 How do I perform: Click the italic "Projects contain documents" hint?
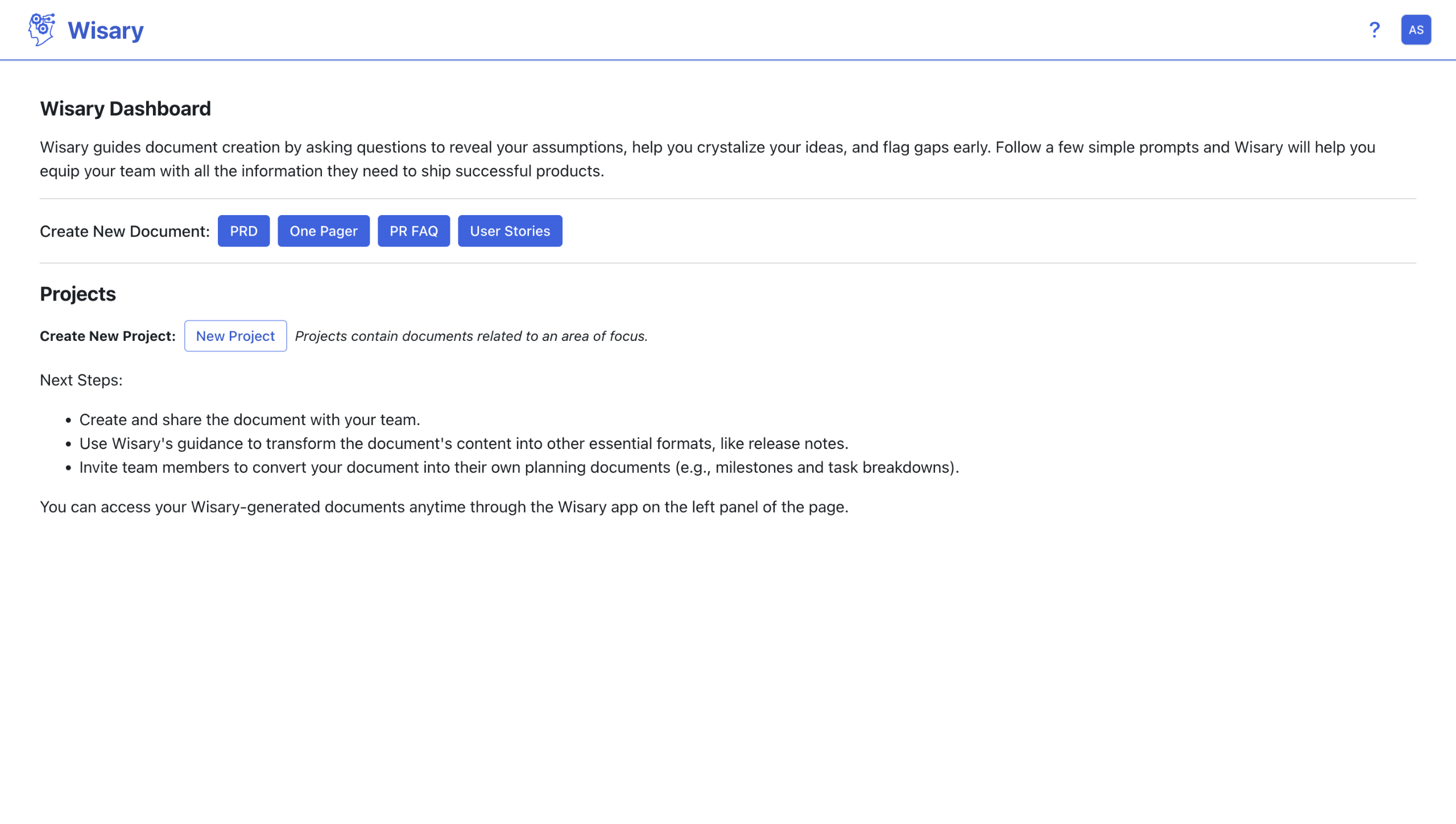(x=471, y=336)
